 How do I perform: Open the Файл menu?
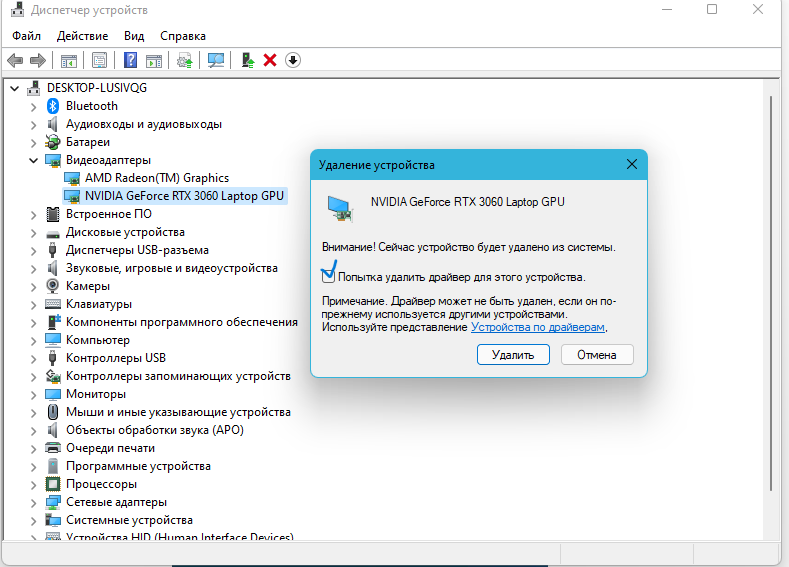click(26, 36)
